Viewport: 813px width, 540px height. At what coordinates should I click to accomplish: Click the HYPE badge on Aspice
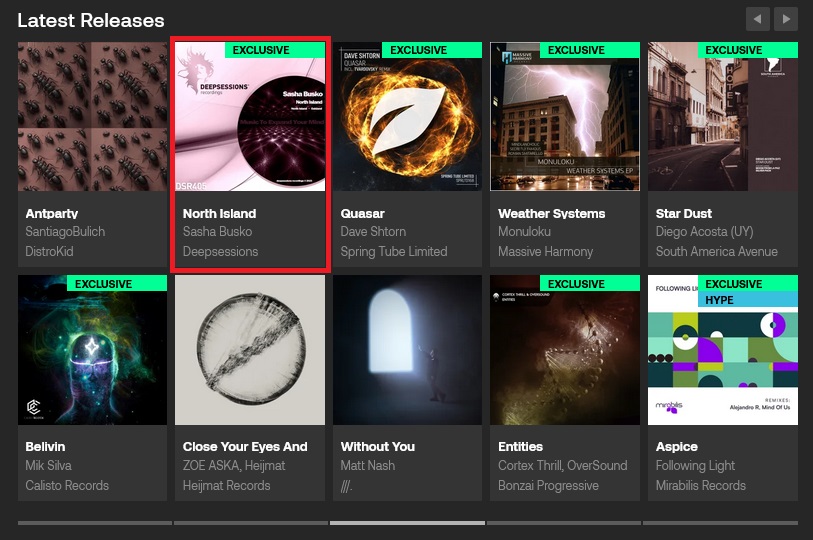coord(748,300)
